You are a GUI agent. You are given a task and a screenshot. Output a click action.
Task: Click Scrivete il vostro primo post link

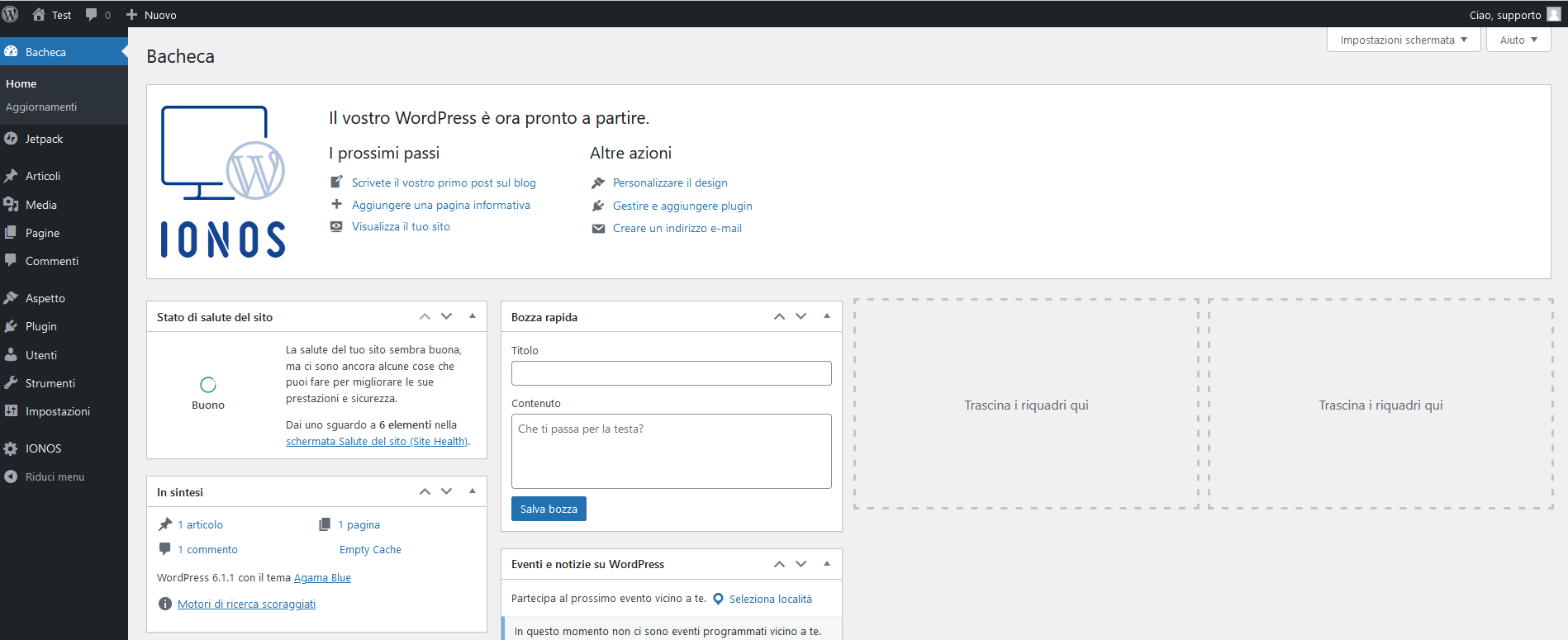click(x=444, y=183)
